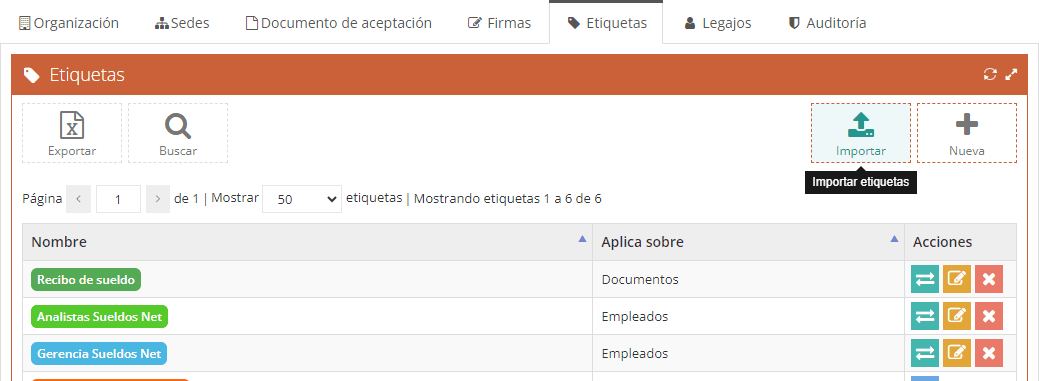1039x381 pixels.
Task: Refresh the Etiquetas panel
Action: [990, 74]
